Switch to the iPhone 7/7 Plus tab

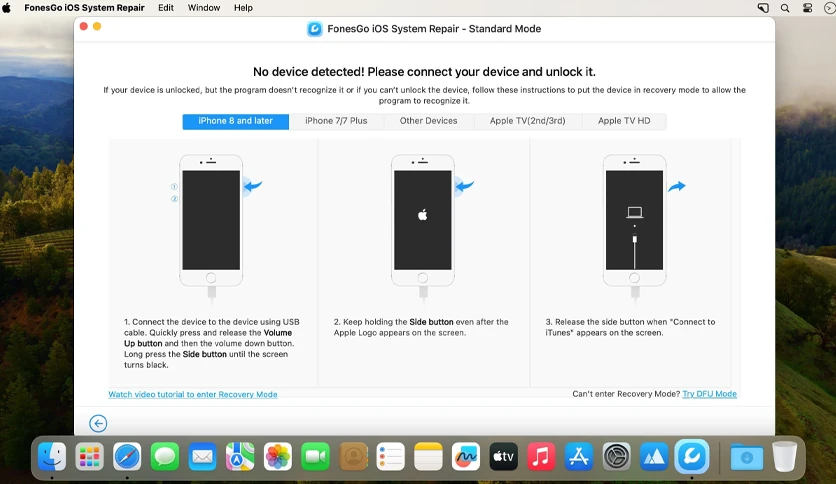(336, 121)
